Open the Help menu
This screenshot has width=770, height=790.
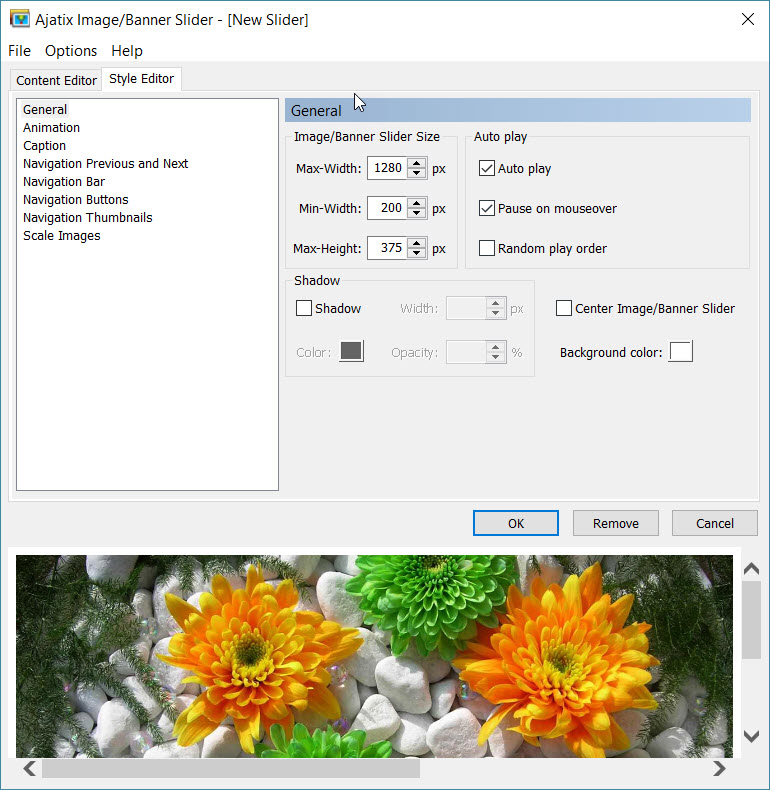127,51
